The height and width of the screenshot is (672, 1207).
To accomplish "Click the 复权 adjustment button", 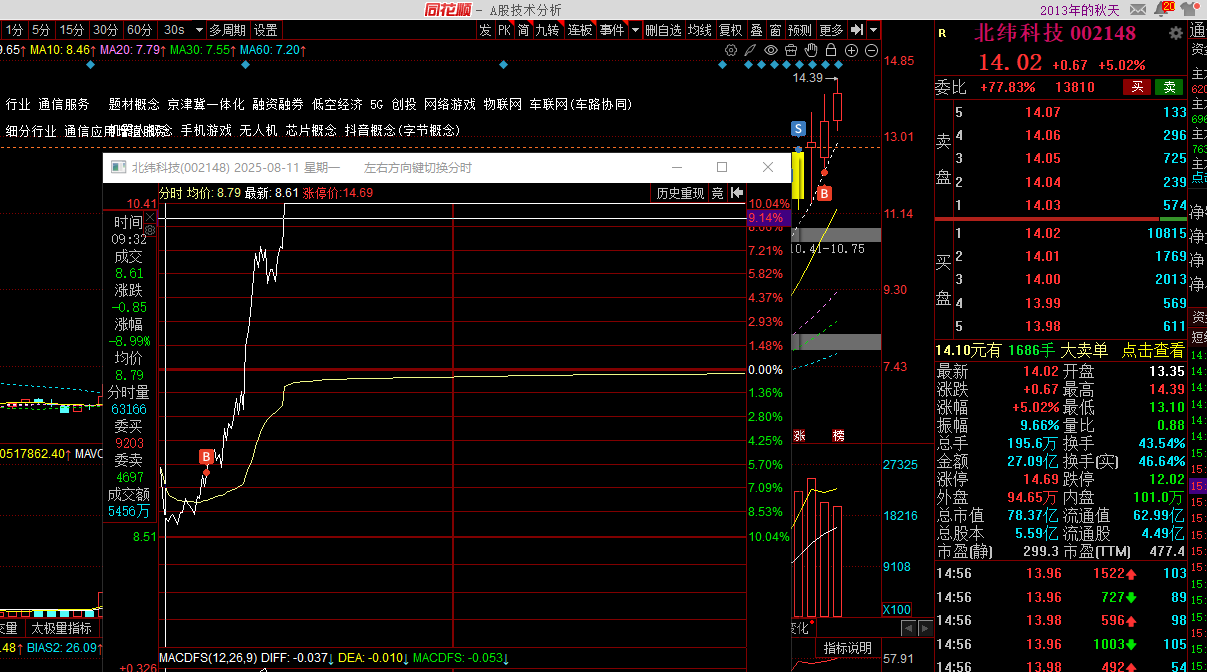I will [x=731, y=30].
